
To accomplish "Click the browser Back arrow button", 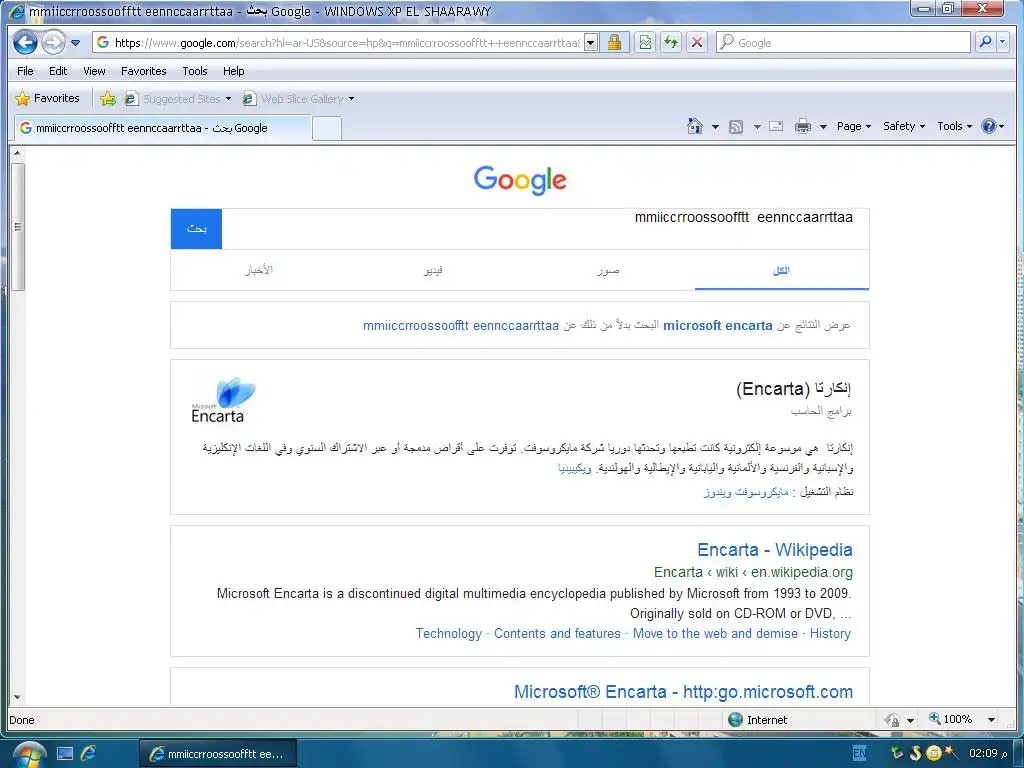I will click(25, 43).
